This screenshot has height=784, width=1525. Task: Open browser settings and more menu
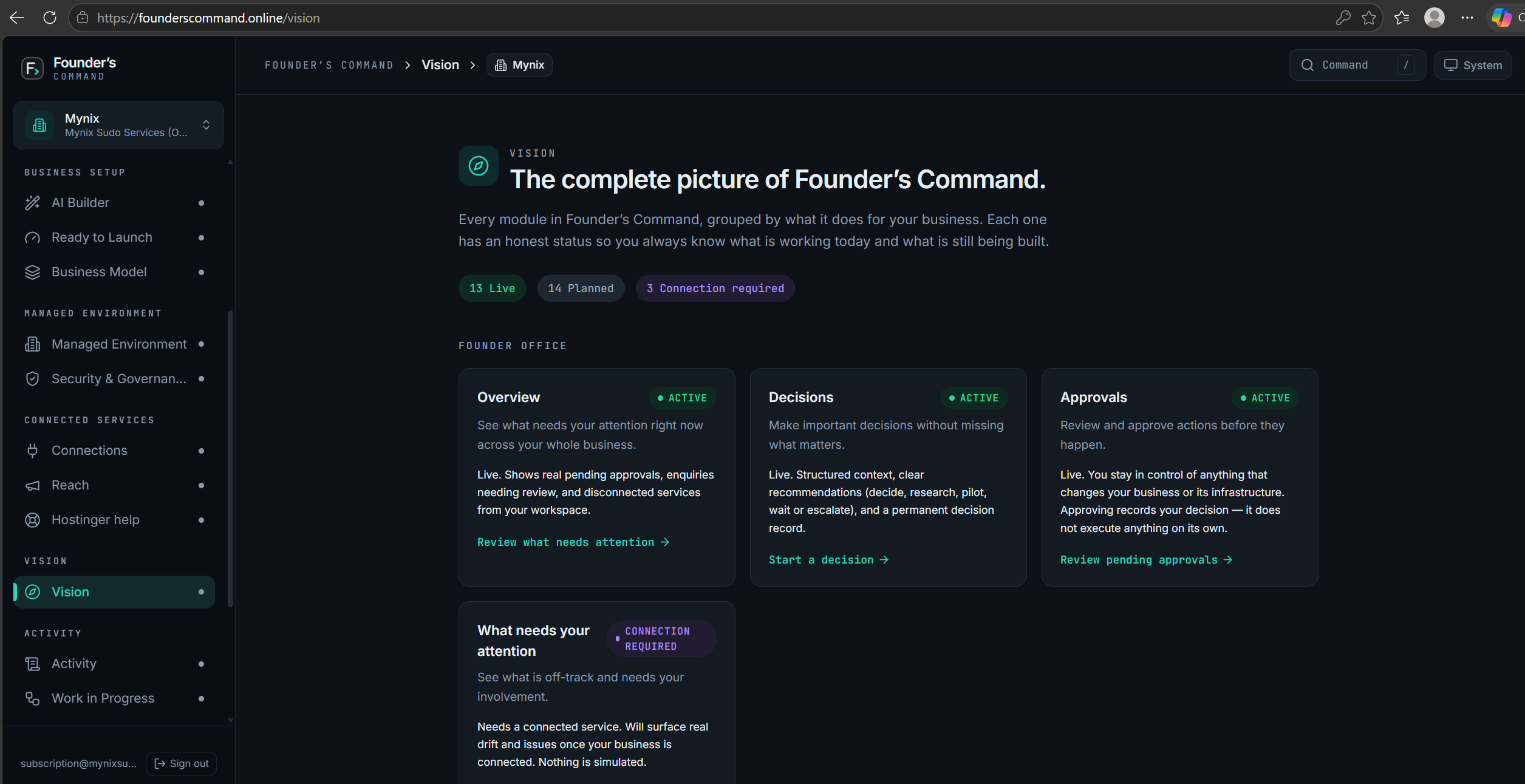[x=1467, y=18]
